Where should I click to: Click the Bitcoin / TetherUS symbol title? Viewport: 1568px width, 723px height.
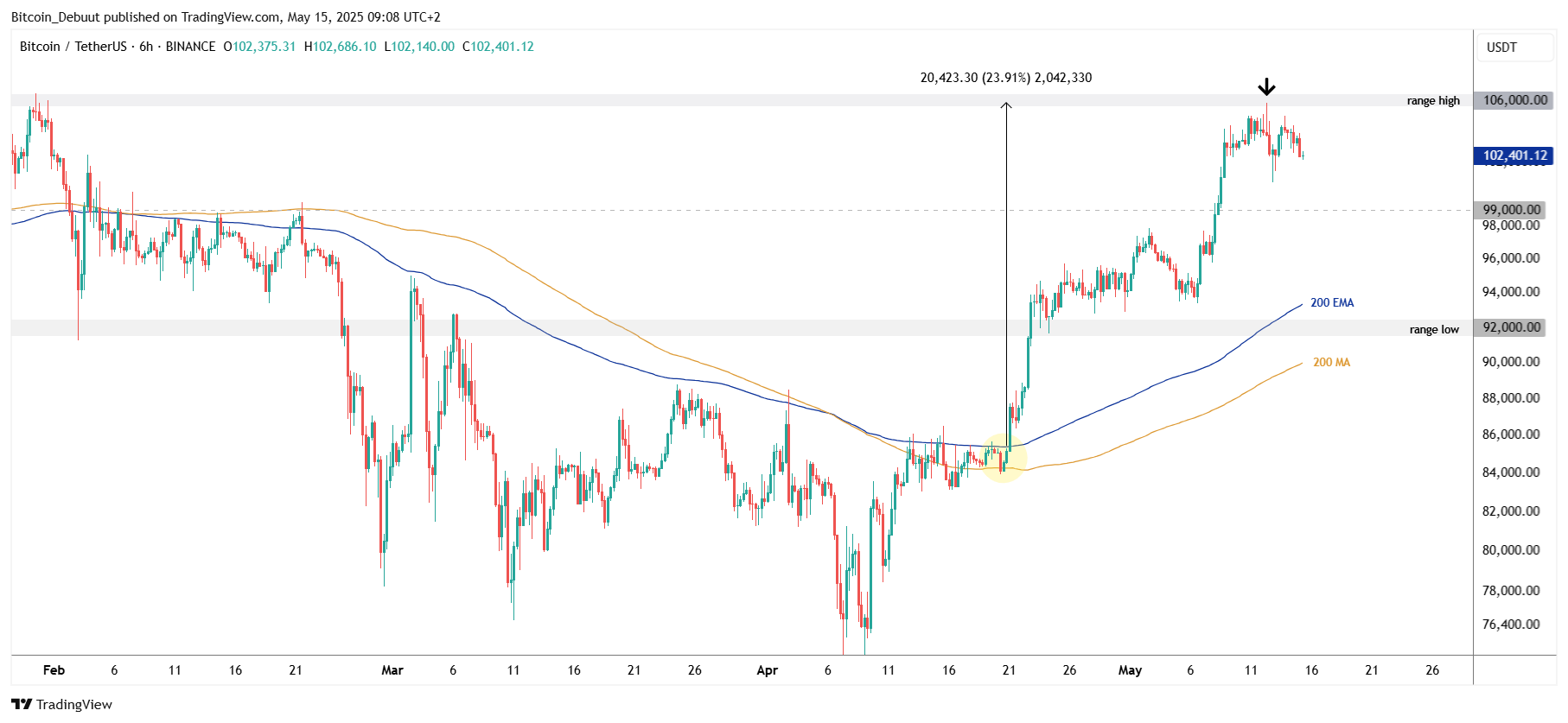click(x=73, y=47)
